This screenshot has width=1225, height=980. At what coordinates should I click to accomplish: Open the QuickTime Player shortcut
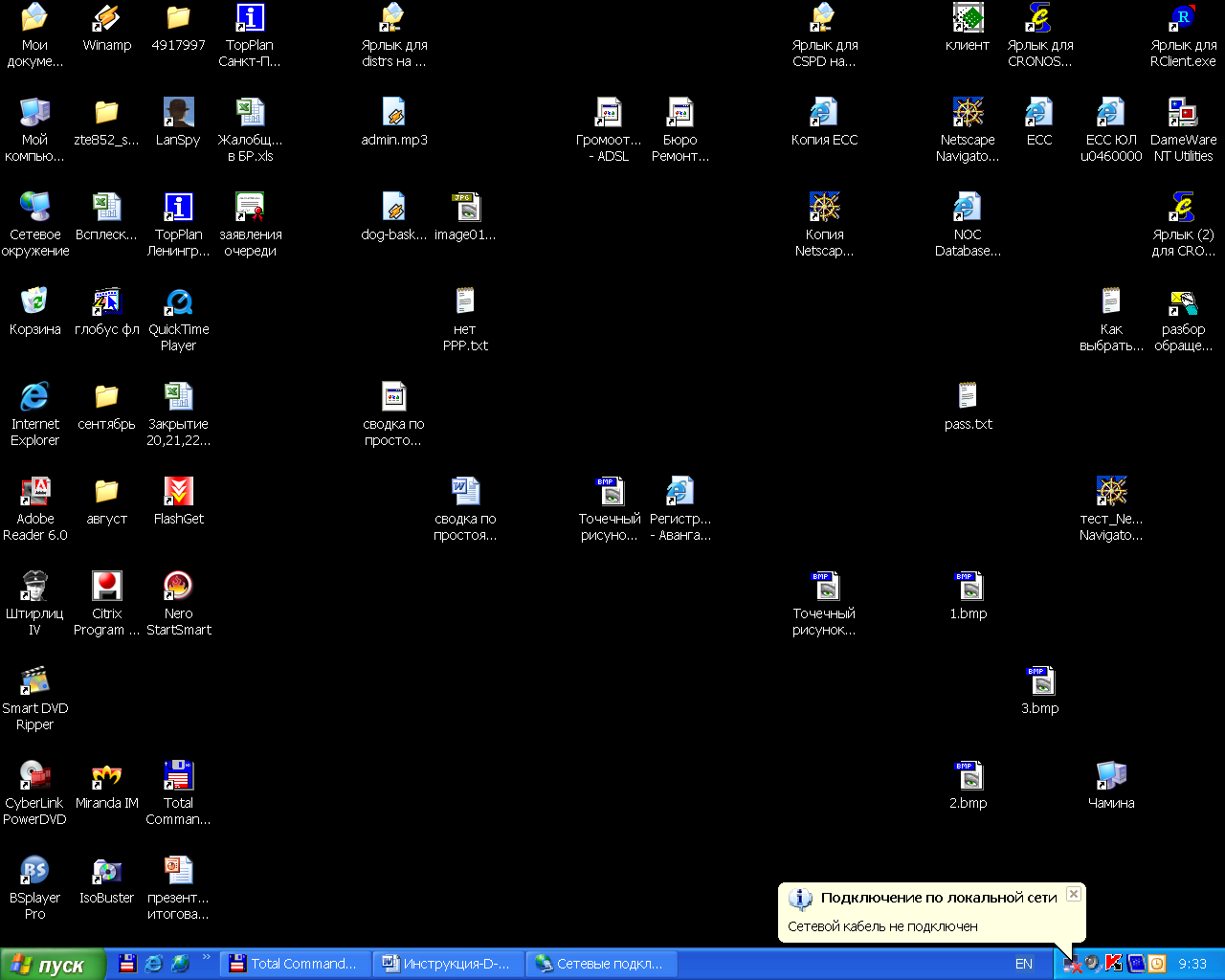[178, 320]
